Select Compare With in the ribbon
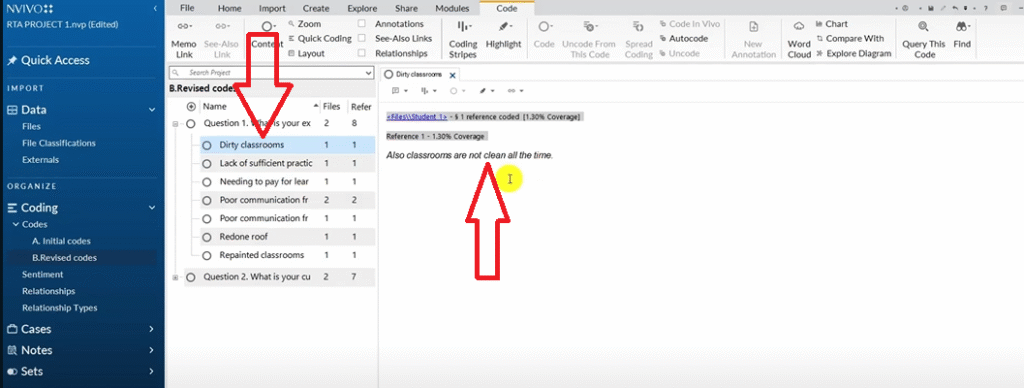This screenshot has width=1024, height=388. (849, 39)
